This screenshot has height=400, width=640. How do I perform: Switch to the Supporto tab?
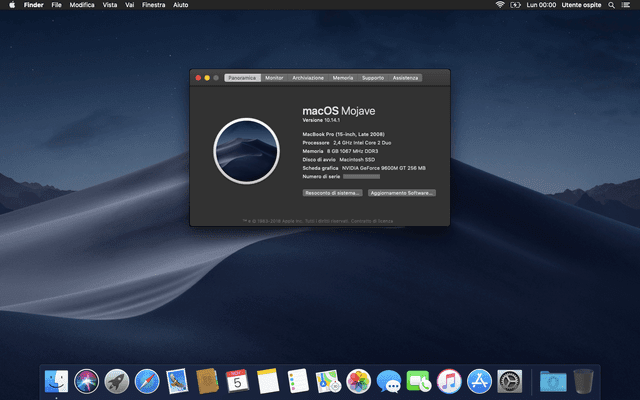373,78
